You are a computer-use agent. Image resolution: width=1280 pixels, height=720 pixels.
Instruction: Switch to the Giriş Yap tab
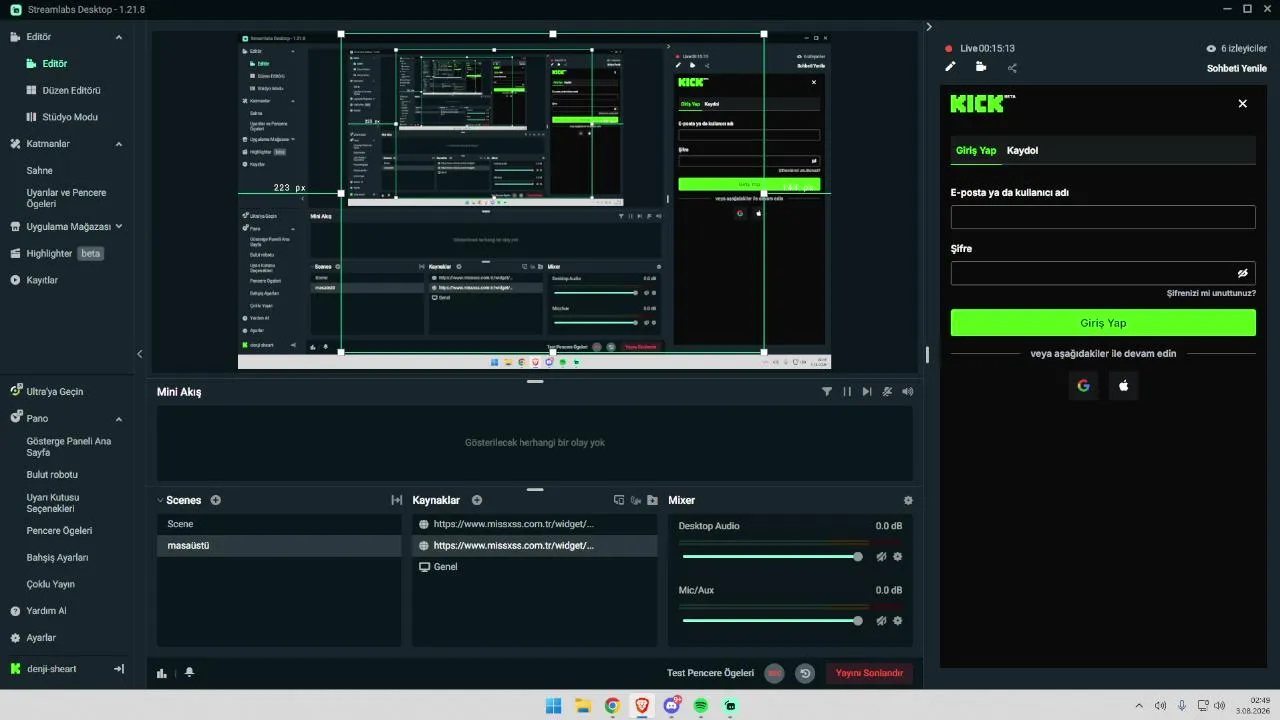976,151
